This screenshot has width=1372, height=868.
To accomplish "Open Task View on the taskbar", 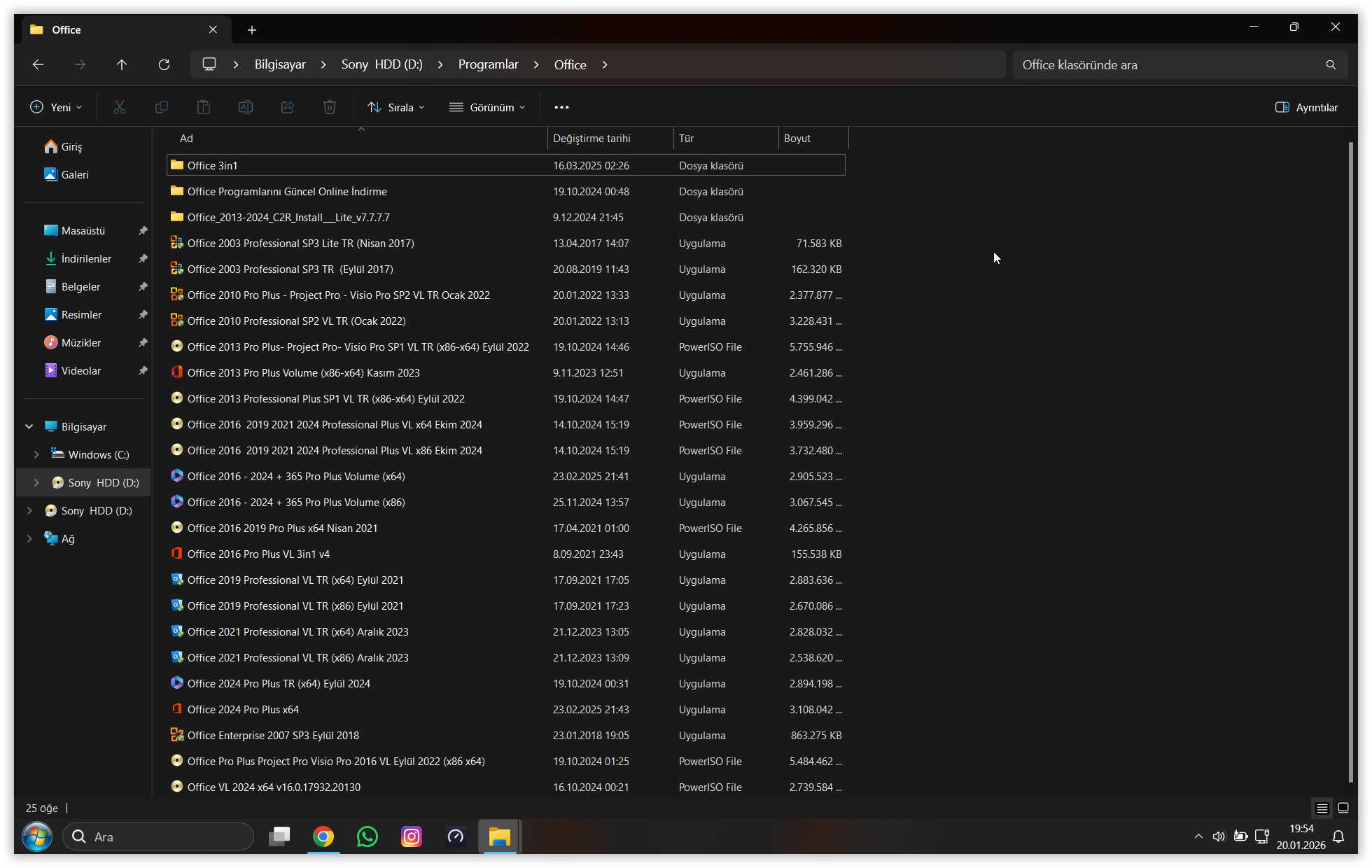I will pos(279,836).
